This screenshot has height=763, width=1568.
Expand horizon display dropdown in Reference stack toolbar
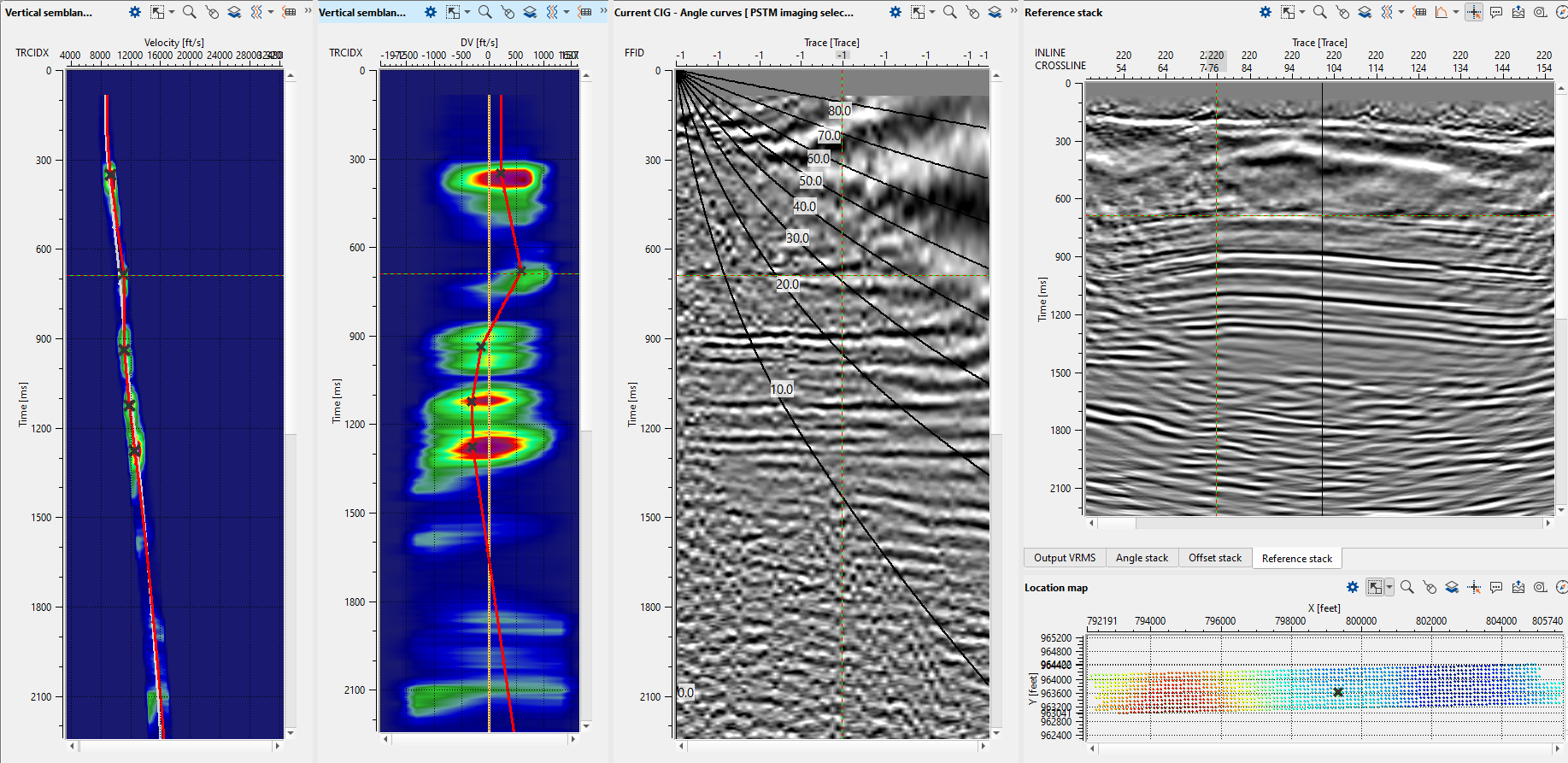1456,12
